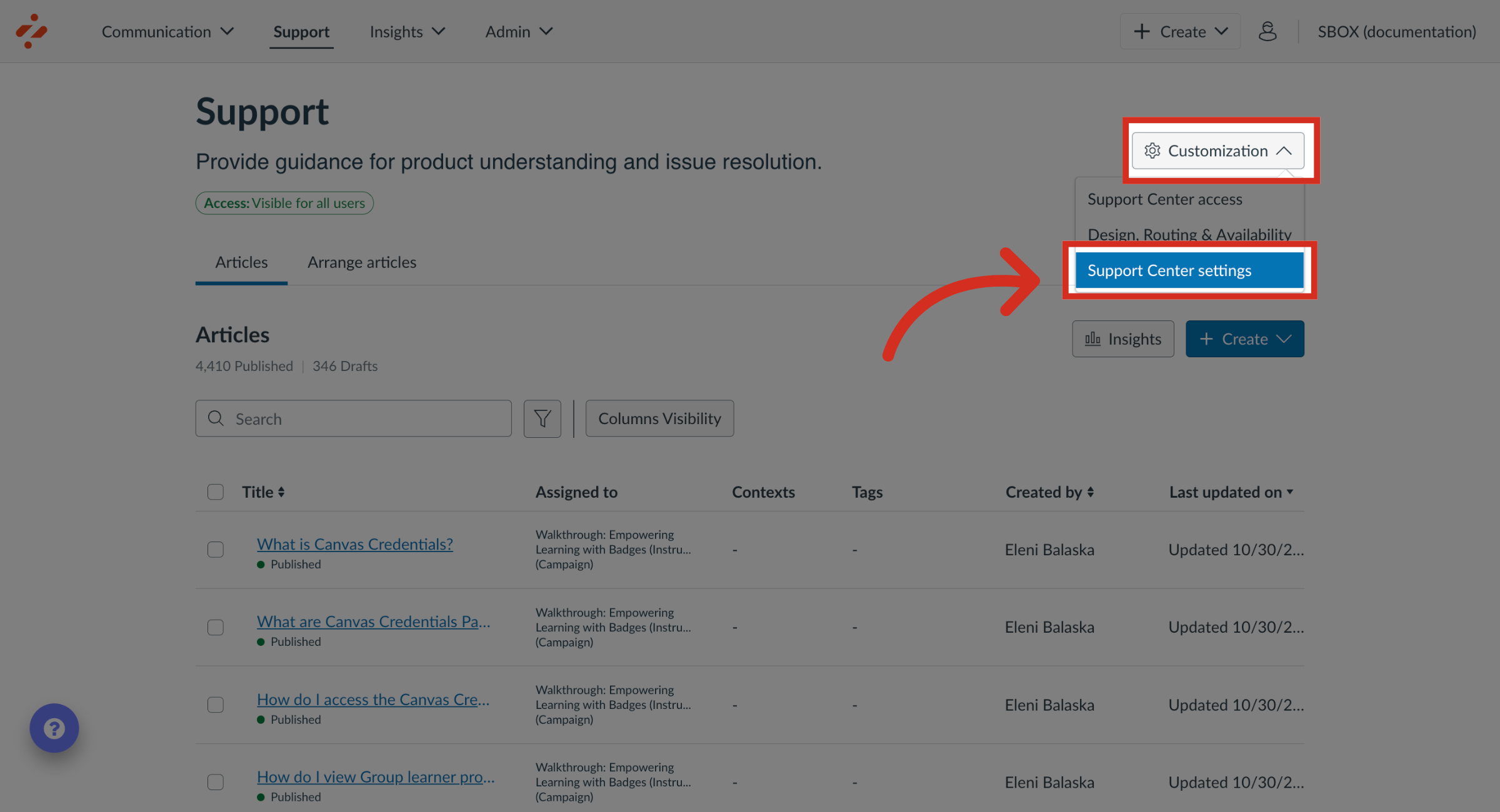Click the magnifying glass in the search bar
The width and height of the screenshot is (1500, 812).
[x=216, y=418]
